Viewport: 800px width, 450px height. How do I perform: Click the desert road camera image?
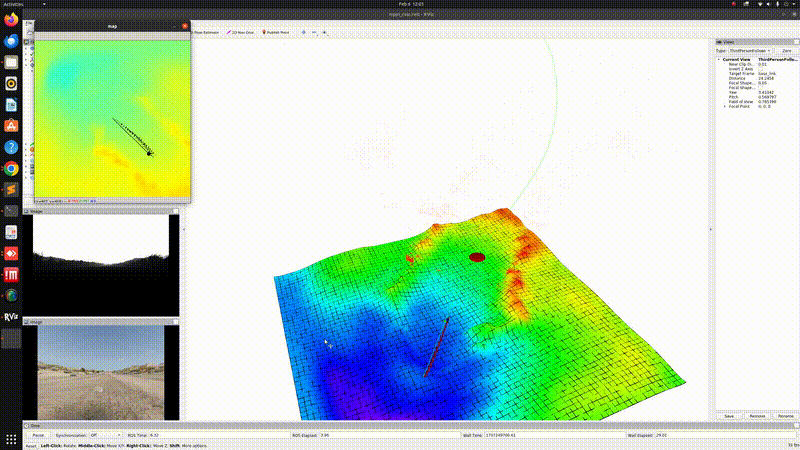point(101,372)
